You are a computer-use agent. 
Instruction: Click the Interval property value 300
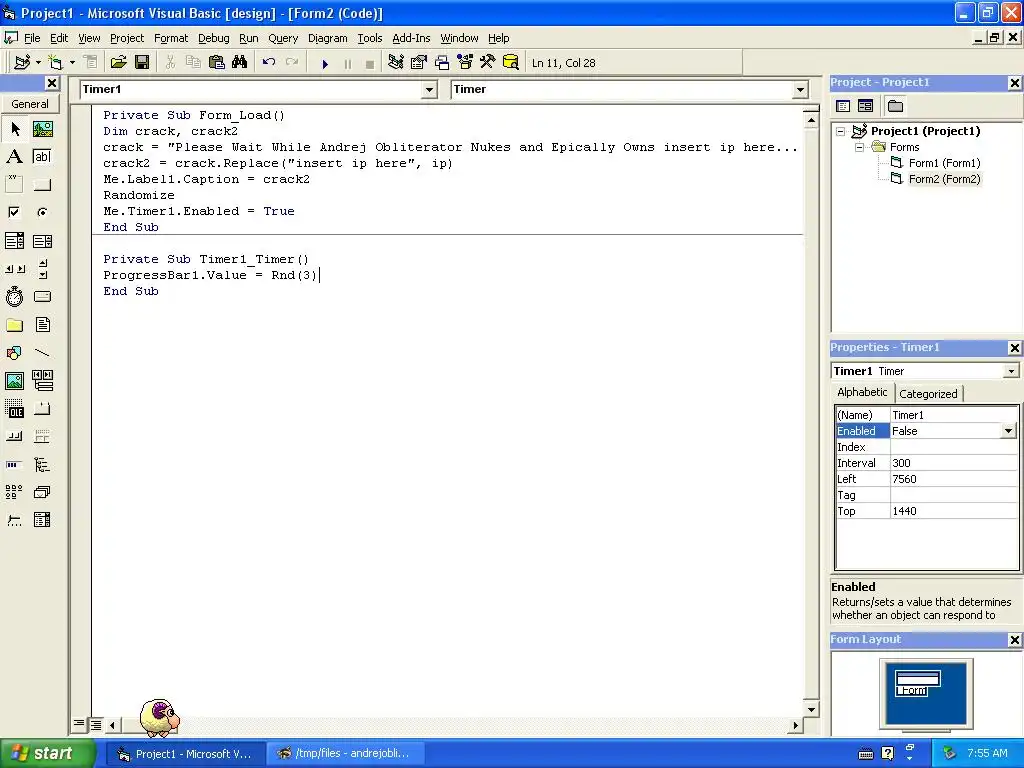click(x=953, y=463)
